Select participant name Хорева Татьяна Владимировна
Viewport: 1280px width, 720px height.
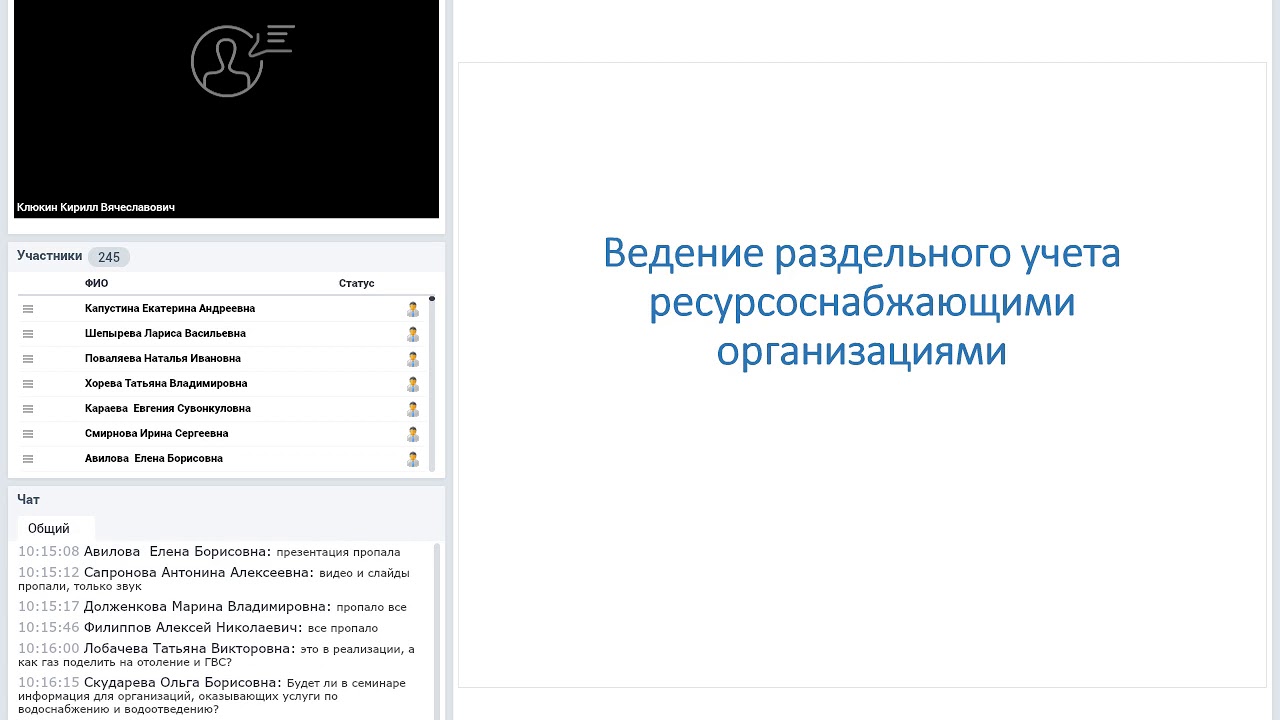166,384
